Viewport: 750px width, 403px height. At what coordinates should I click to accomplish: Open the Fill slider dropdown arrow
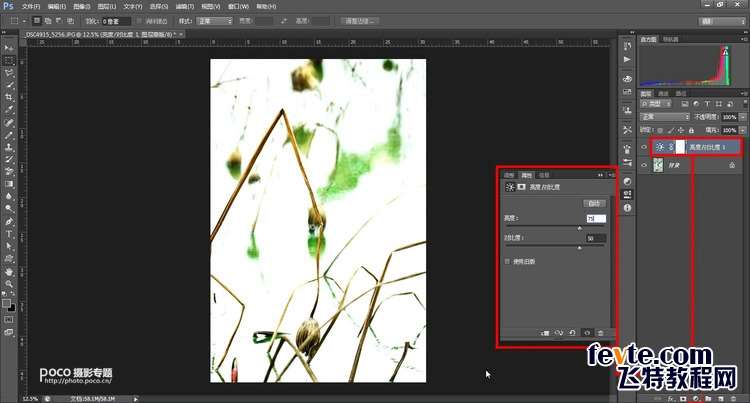[x=742, y=130]
